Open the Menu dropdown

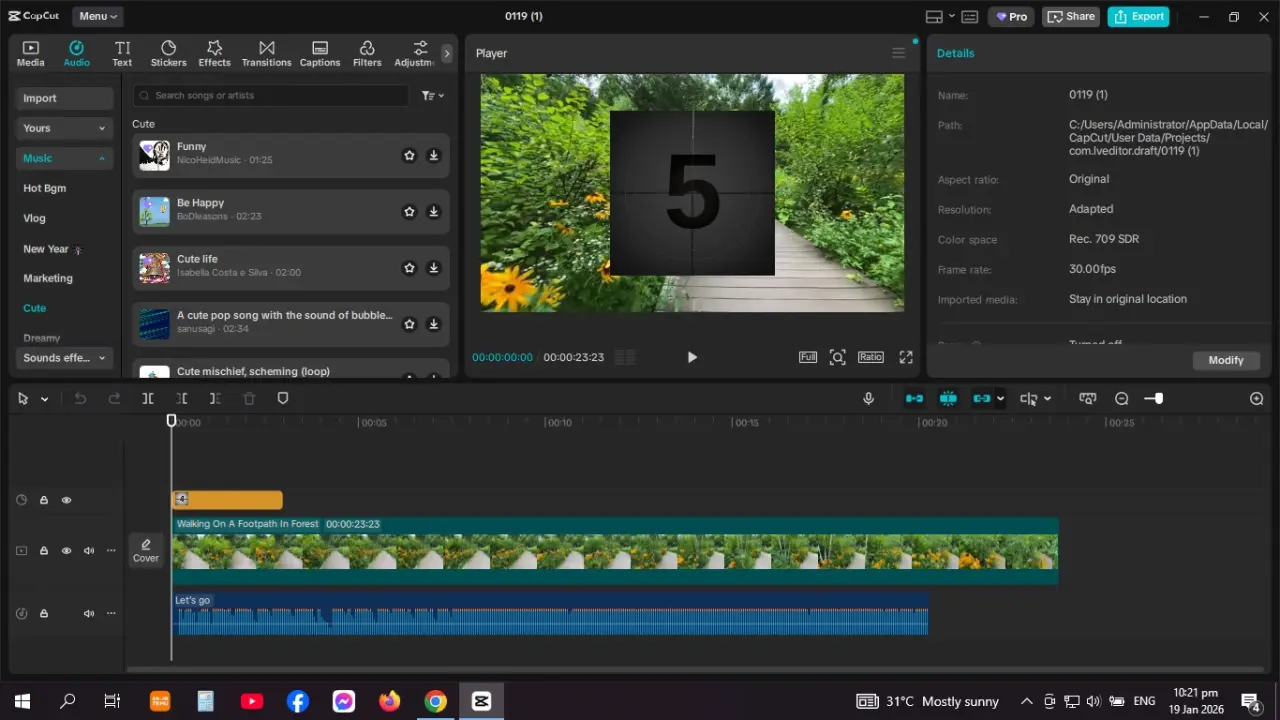click(x=98, y=16)
